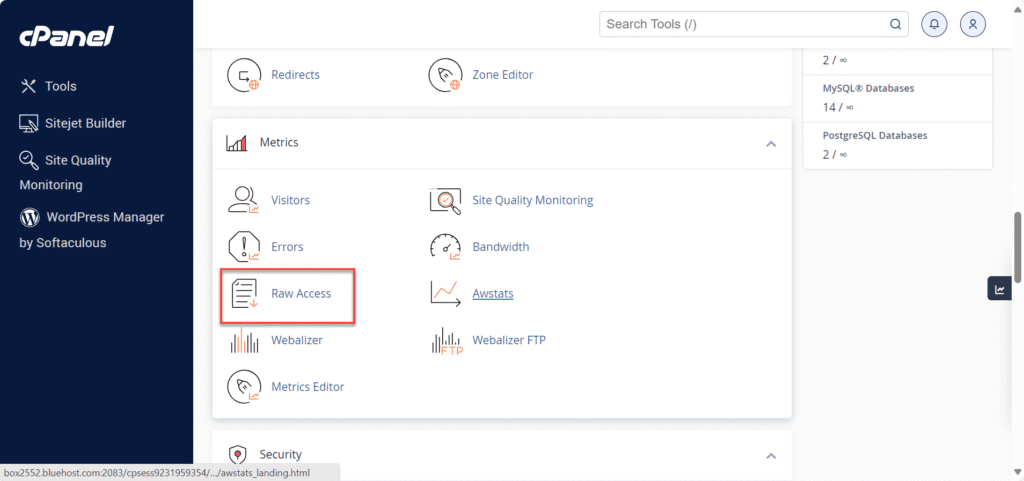Open Sitejet Builder from sidebar

tap(85, 123)
